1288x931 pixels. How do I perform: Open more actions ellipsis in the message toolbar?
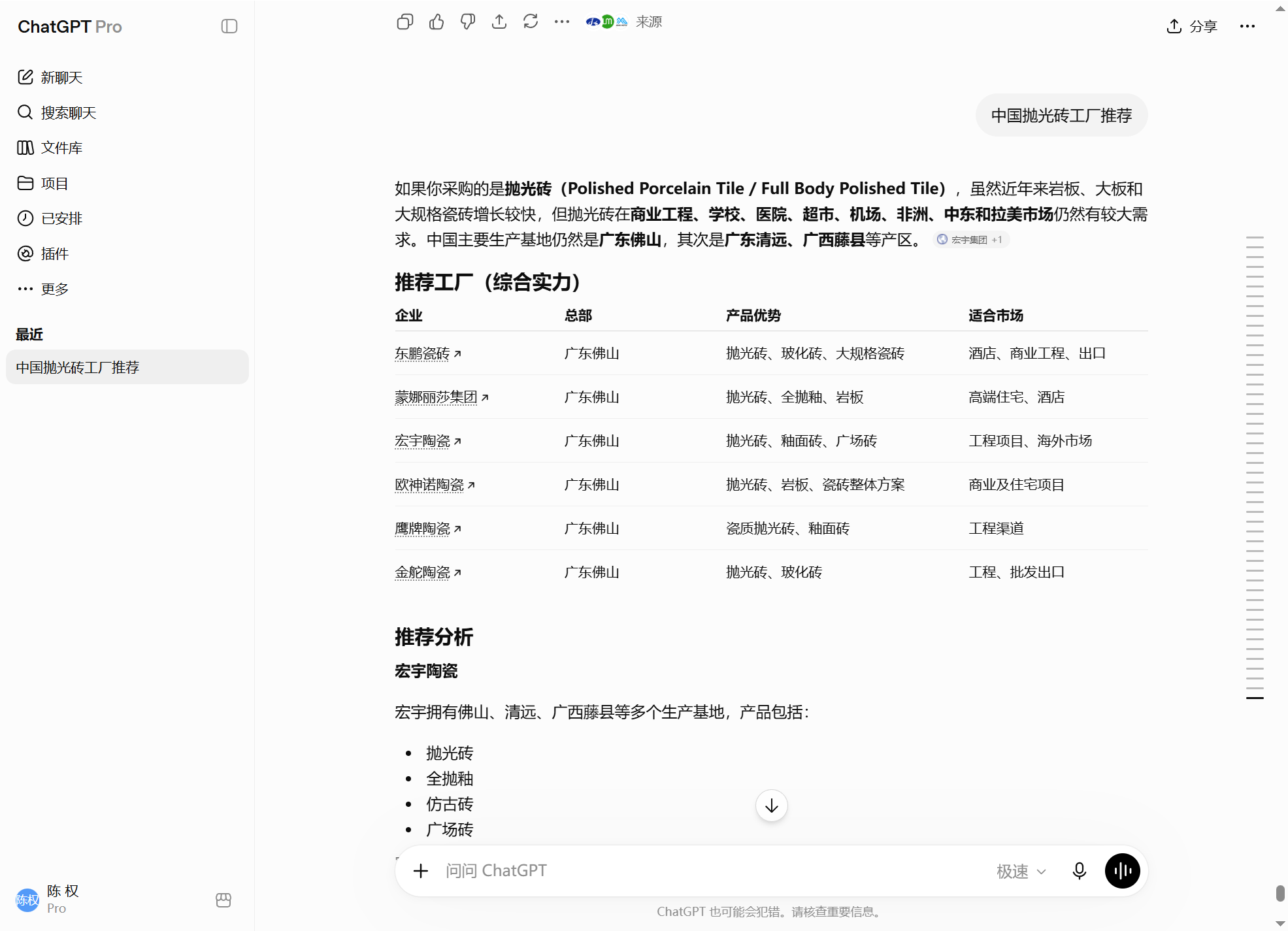[562, 22]
